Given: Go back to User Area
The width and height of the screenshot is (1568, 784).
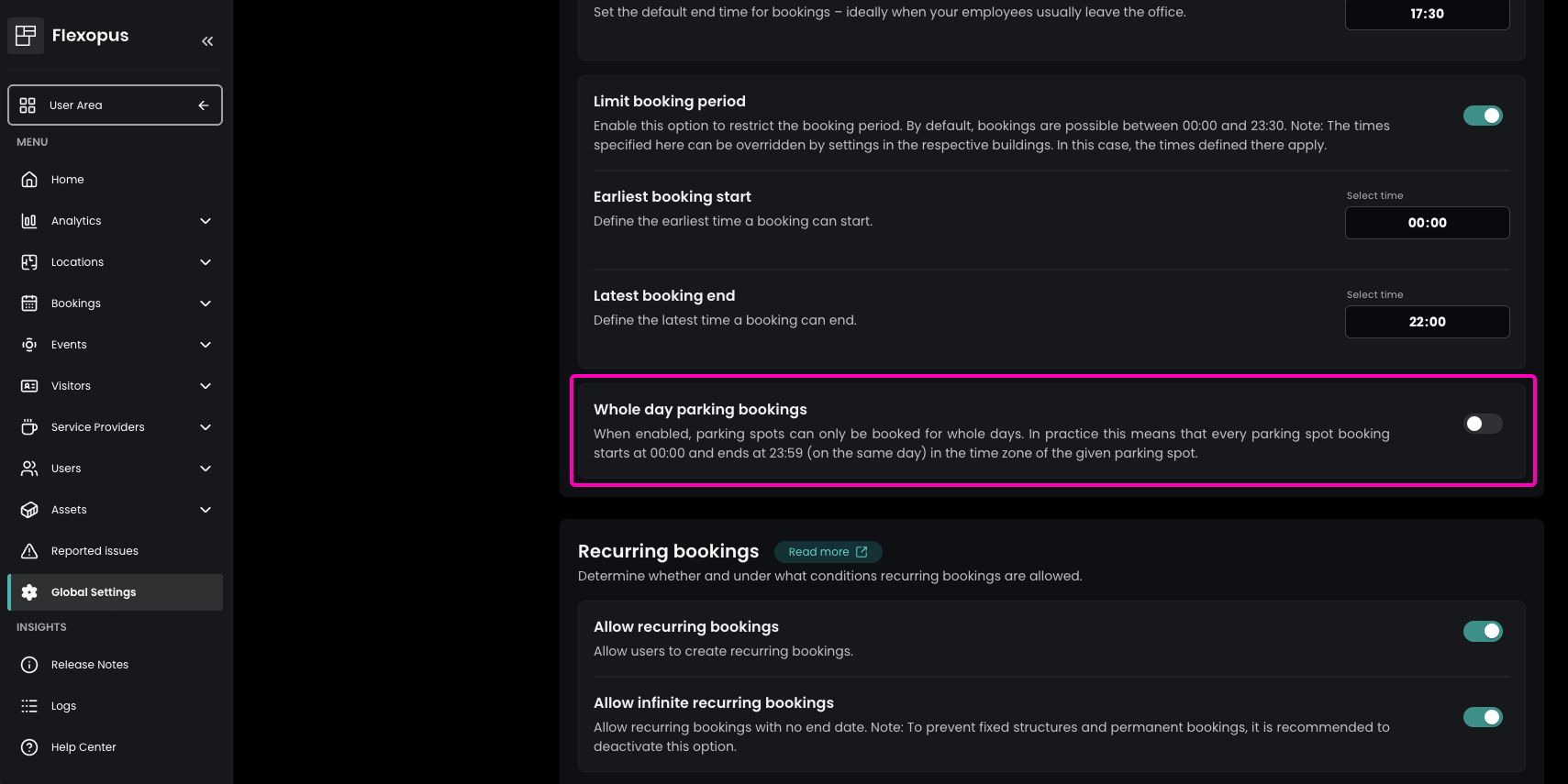Looking at the screenshot, I should click(116, 105).
